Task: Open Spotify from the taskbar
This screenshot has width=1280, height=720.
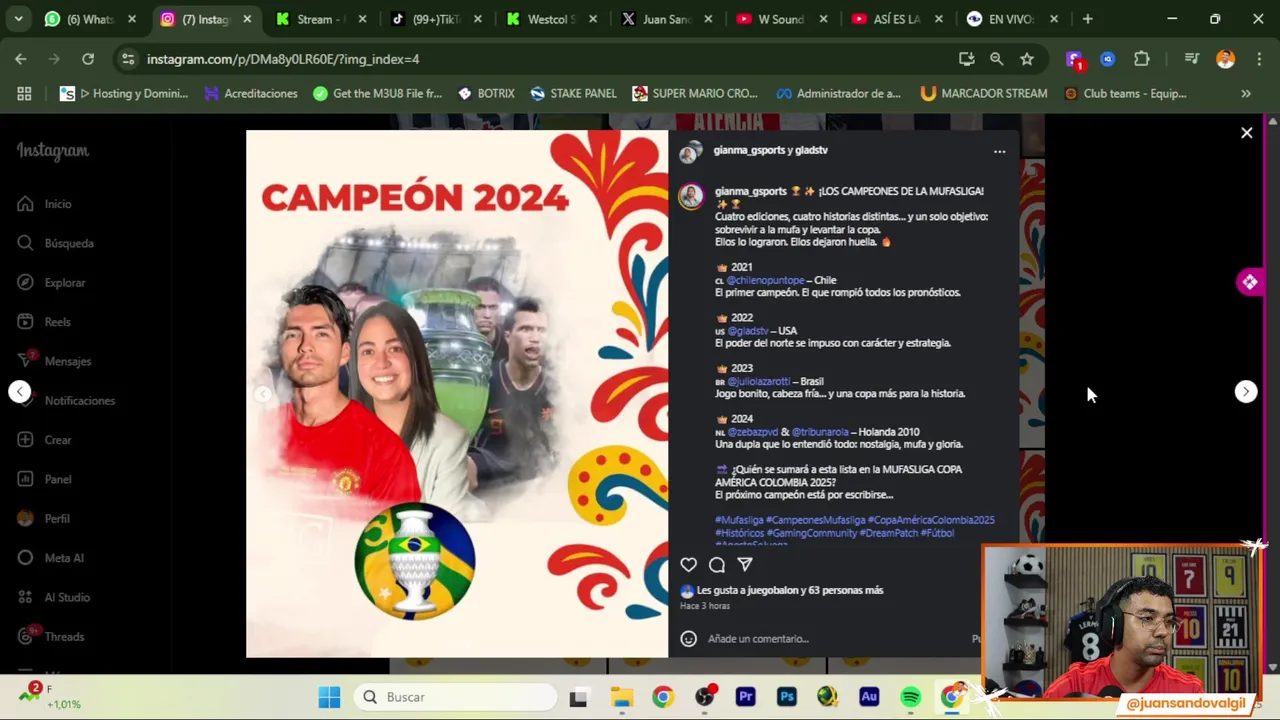Action: pyautogui.click(x=910, y=697)
